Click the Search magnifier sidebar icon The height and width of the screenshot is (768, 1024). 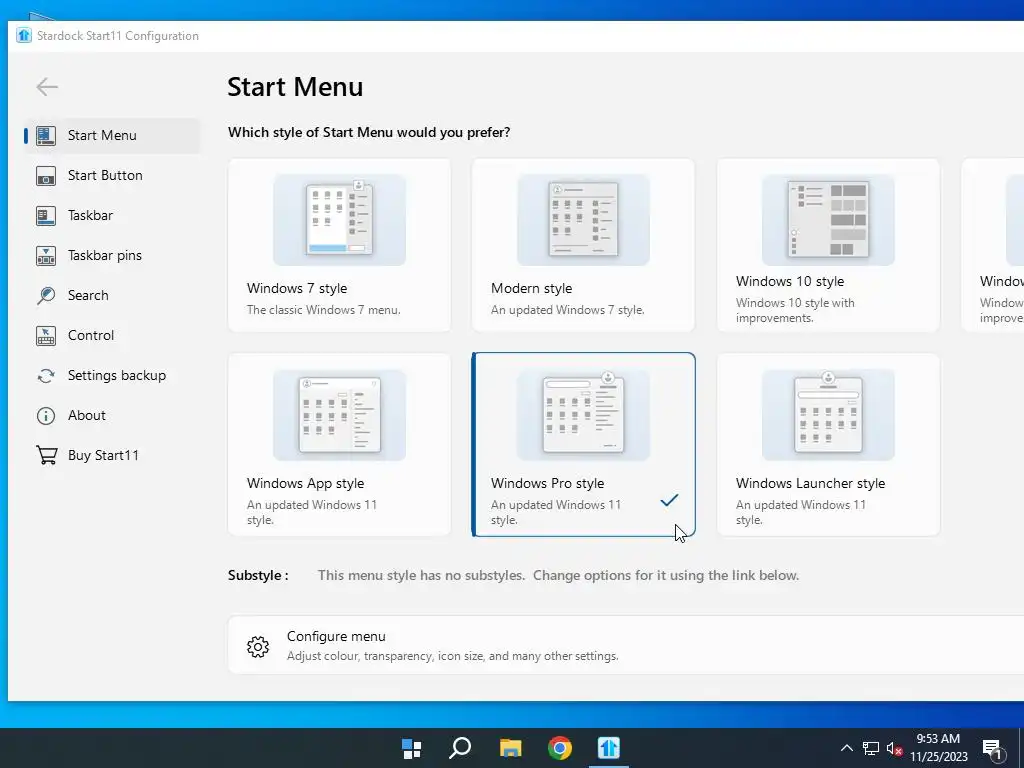click(46, 295)
